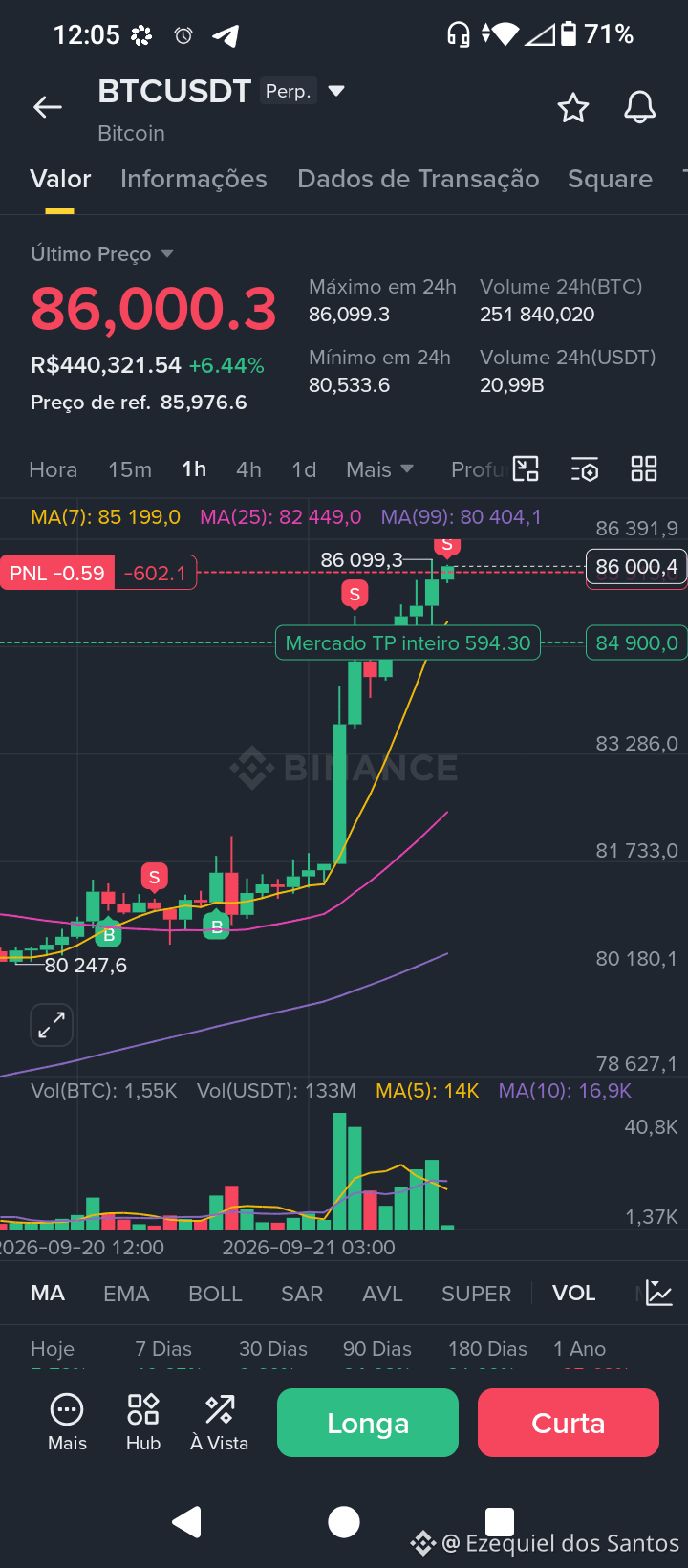
Task: Add BTCUSDT to favorites with star
Action: point(573,107)
